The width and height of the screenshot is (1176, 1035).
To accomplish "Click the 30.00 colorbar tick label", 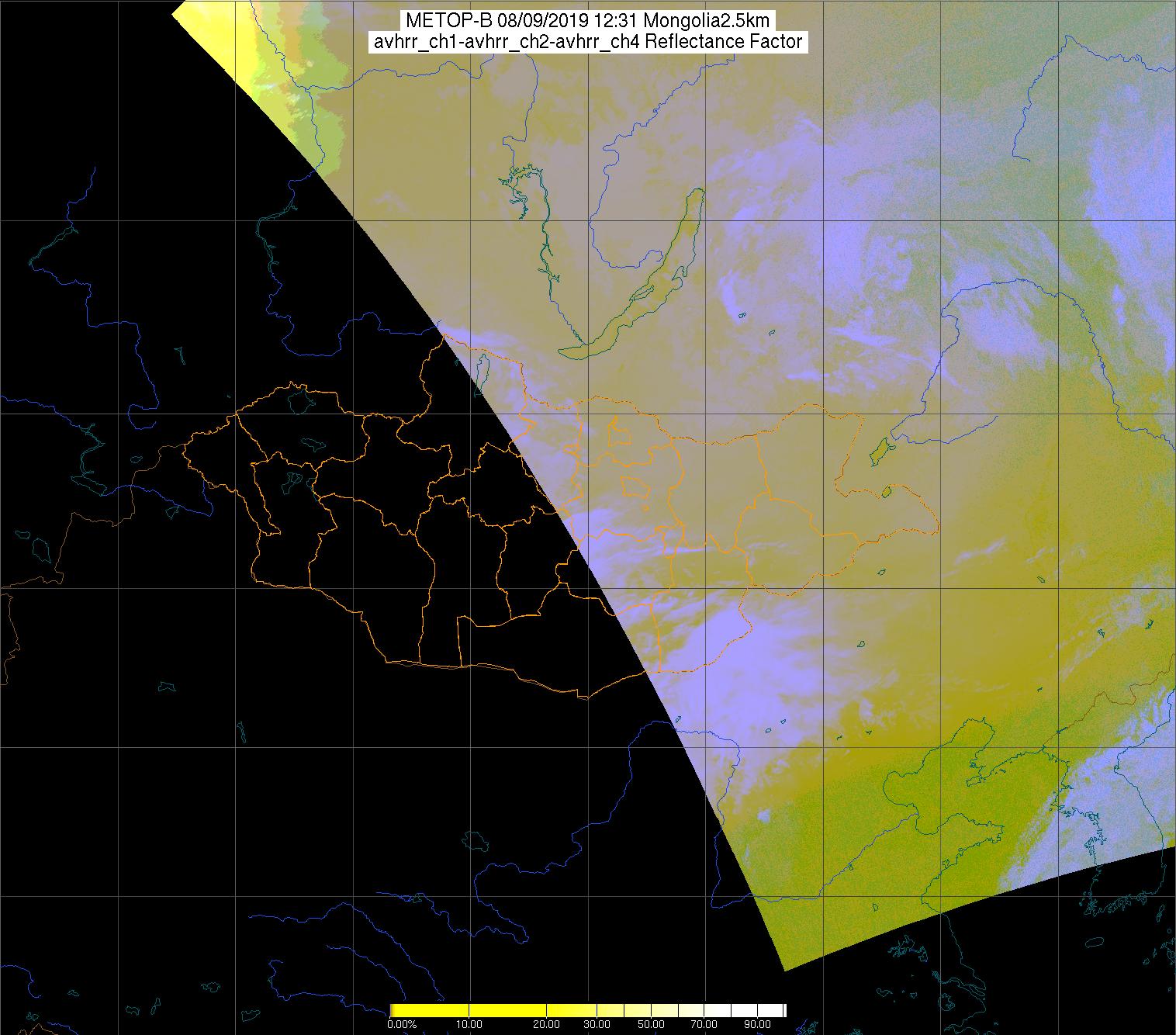I will tap(597, 1025).
